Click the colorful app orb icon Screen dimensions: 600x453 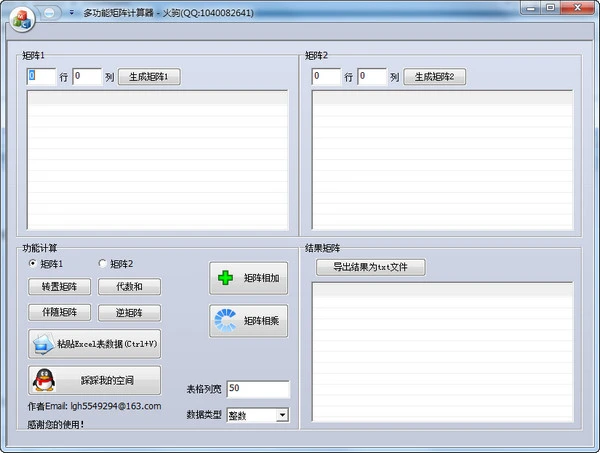(x=21, y=15)
